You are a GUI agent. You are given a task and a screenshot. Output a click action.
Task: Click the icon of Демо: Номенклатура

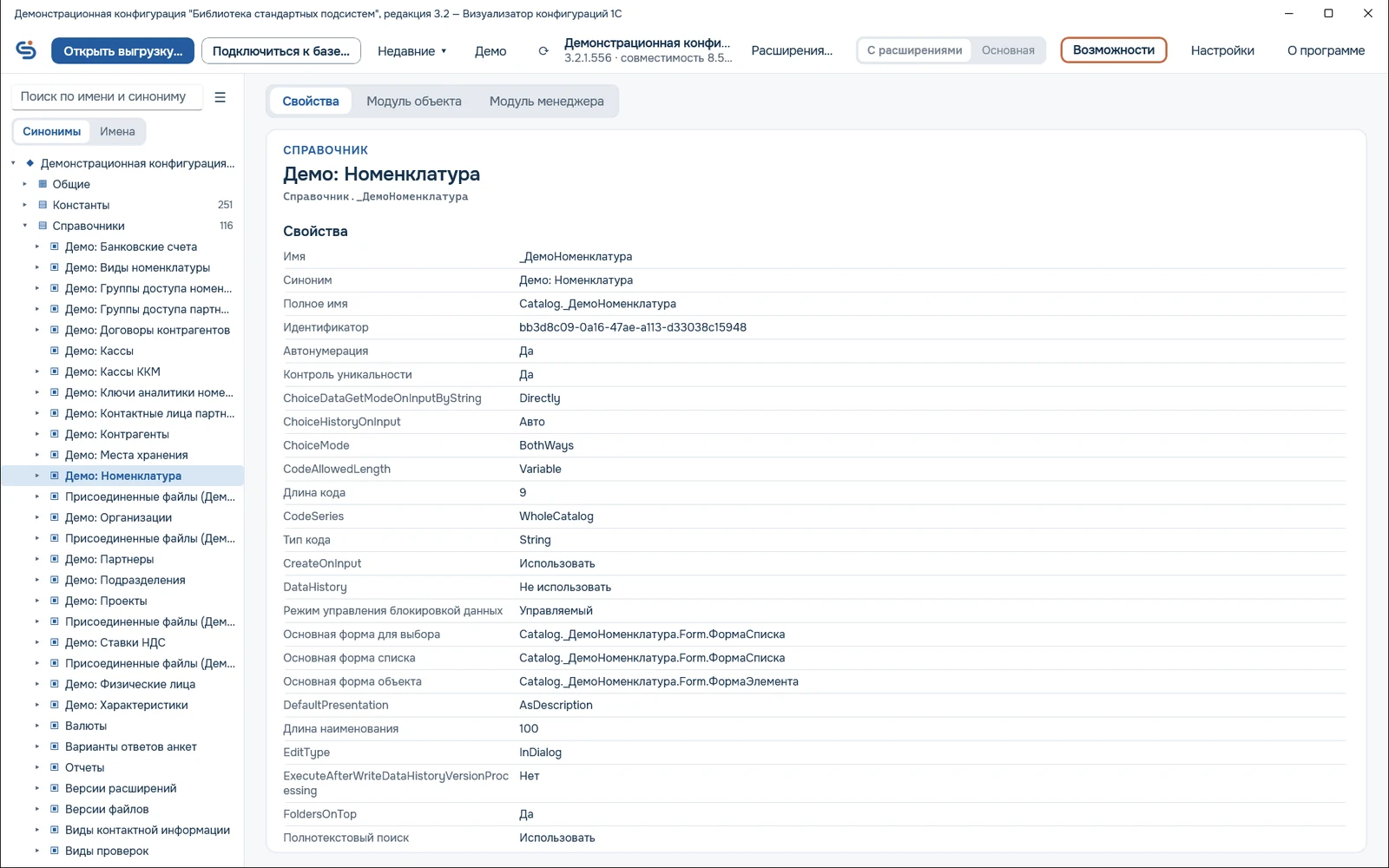point(55,476)
